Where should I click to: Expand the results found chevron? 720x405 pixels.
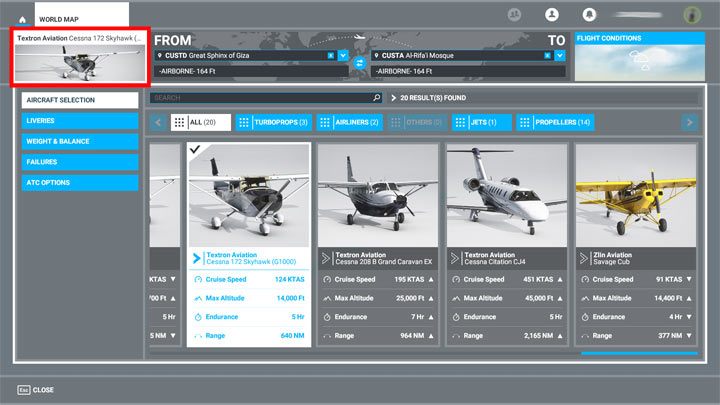point(394,98)
